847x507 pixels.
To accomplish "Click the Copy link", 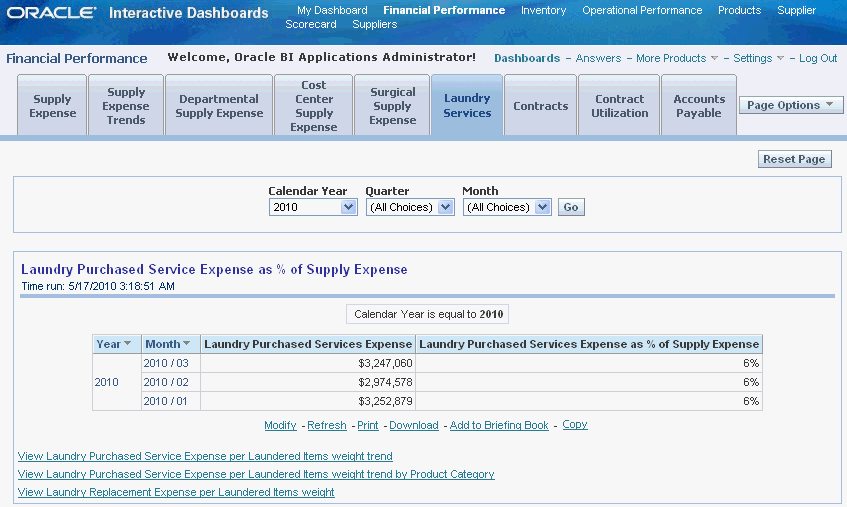I will coord(575,424).
